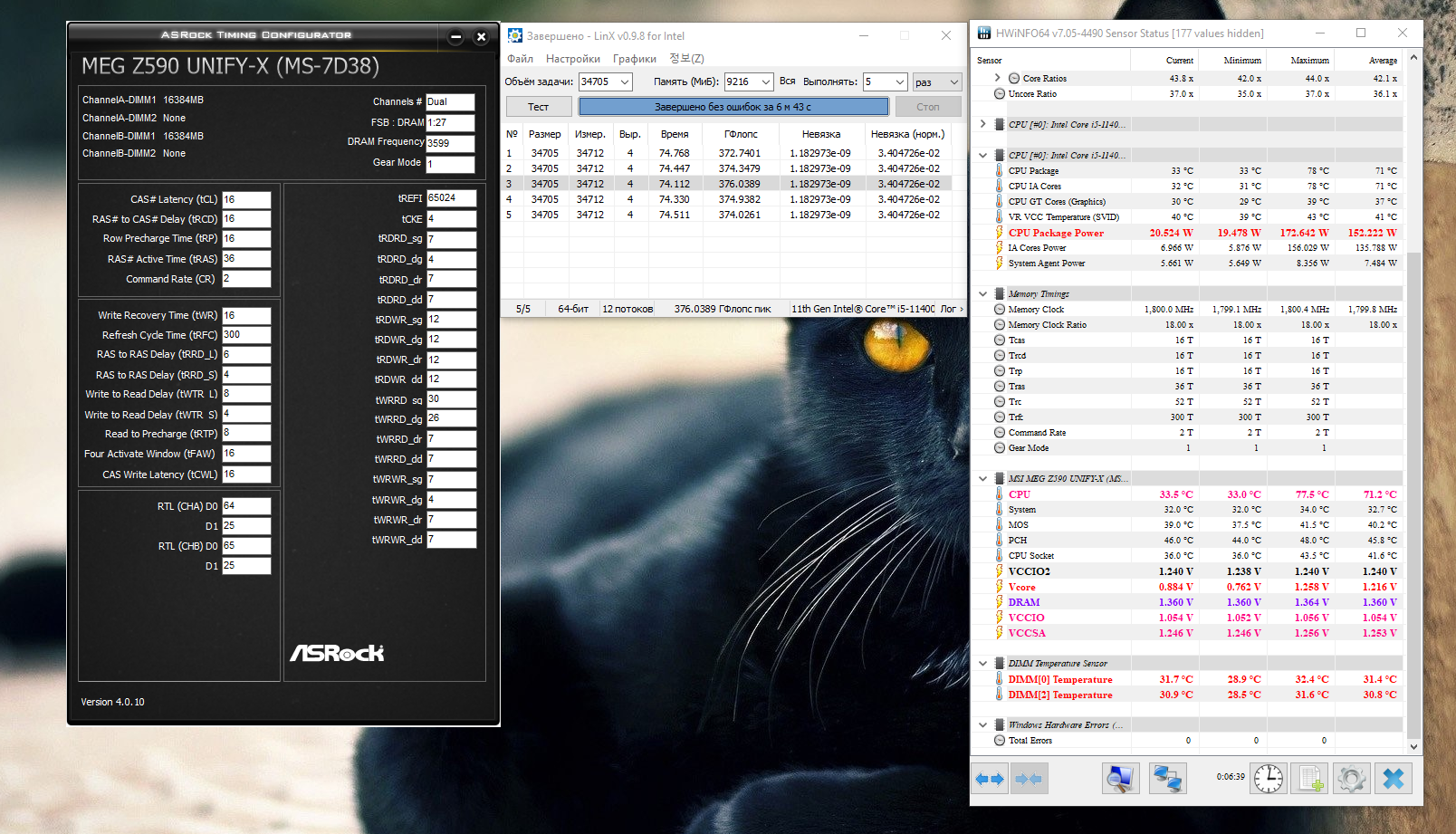The image size is (1456, 834).
Task: Minimize the ASRock Timing Configurator window
Action: 456,37
